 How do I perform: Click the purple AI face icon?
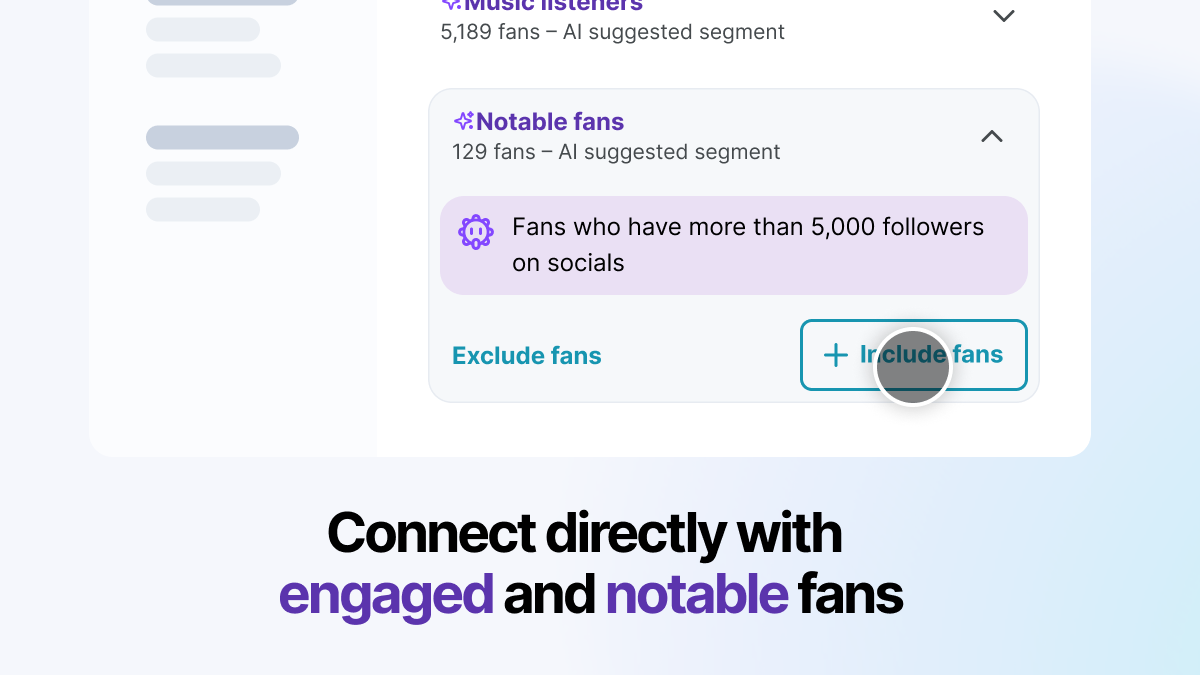476,232
